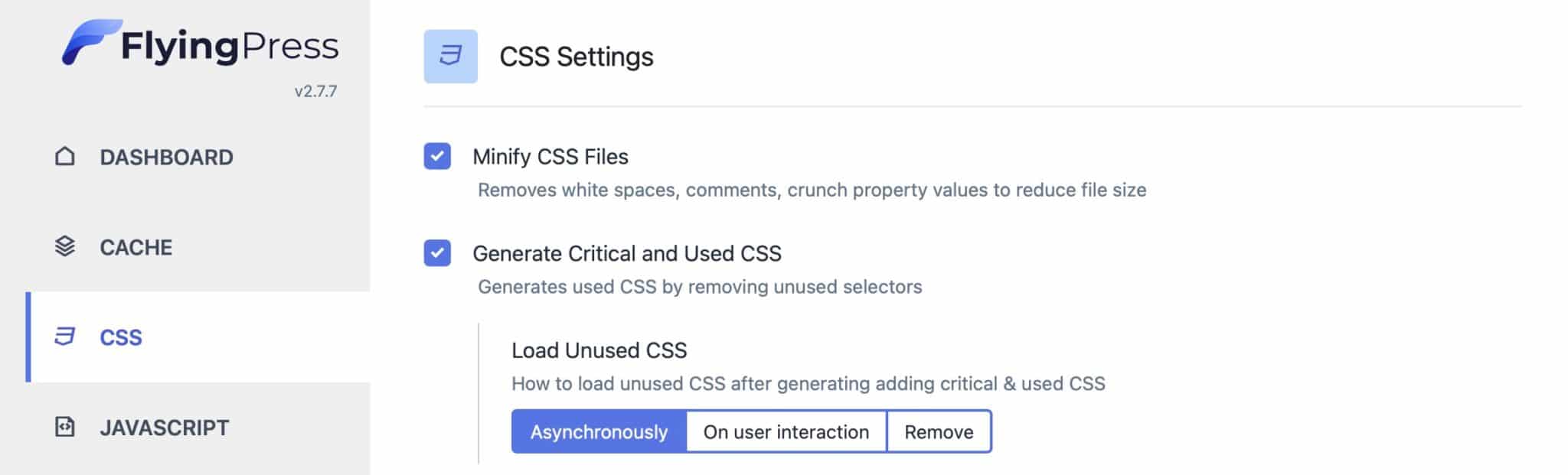The width and height of the screenshot is (1568, 475).
Task: Click the Cache layers icon
Action: click(x=65, y=246)
